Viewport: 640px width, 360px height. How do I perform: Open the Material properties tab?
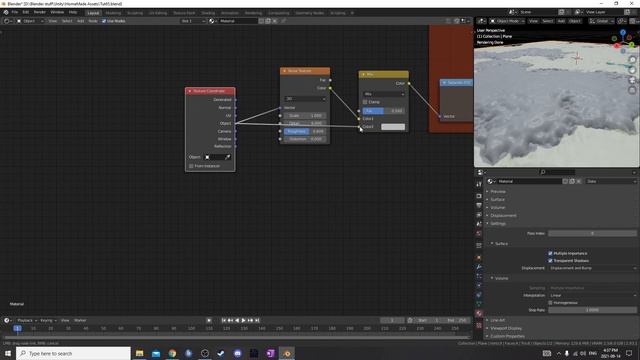pyautogui.click(x=479, y=313)
